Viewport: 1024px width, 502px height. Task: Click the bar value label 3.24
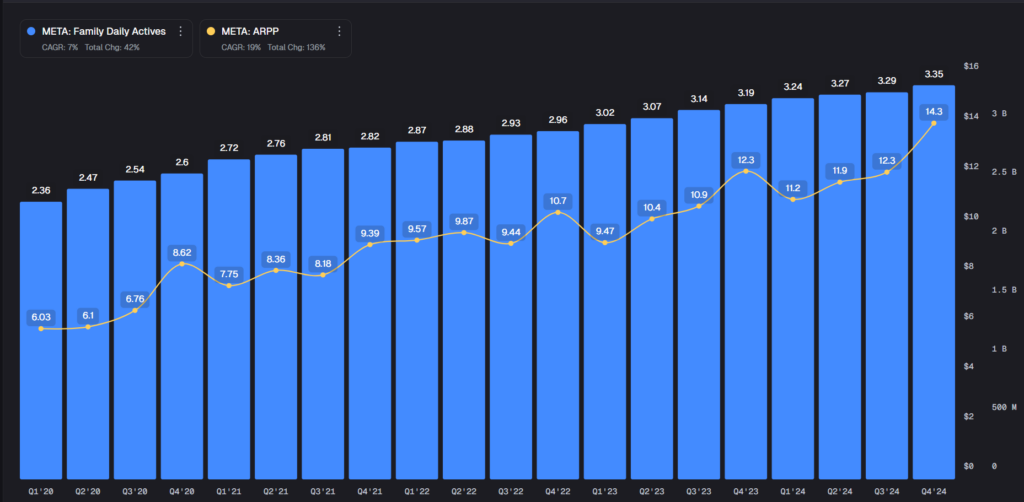coord(793,86)
